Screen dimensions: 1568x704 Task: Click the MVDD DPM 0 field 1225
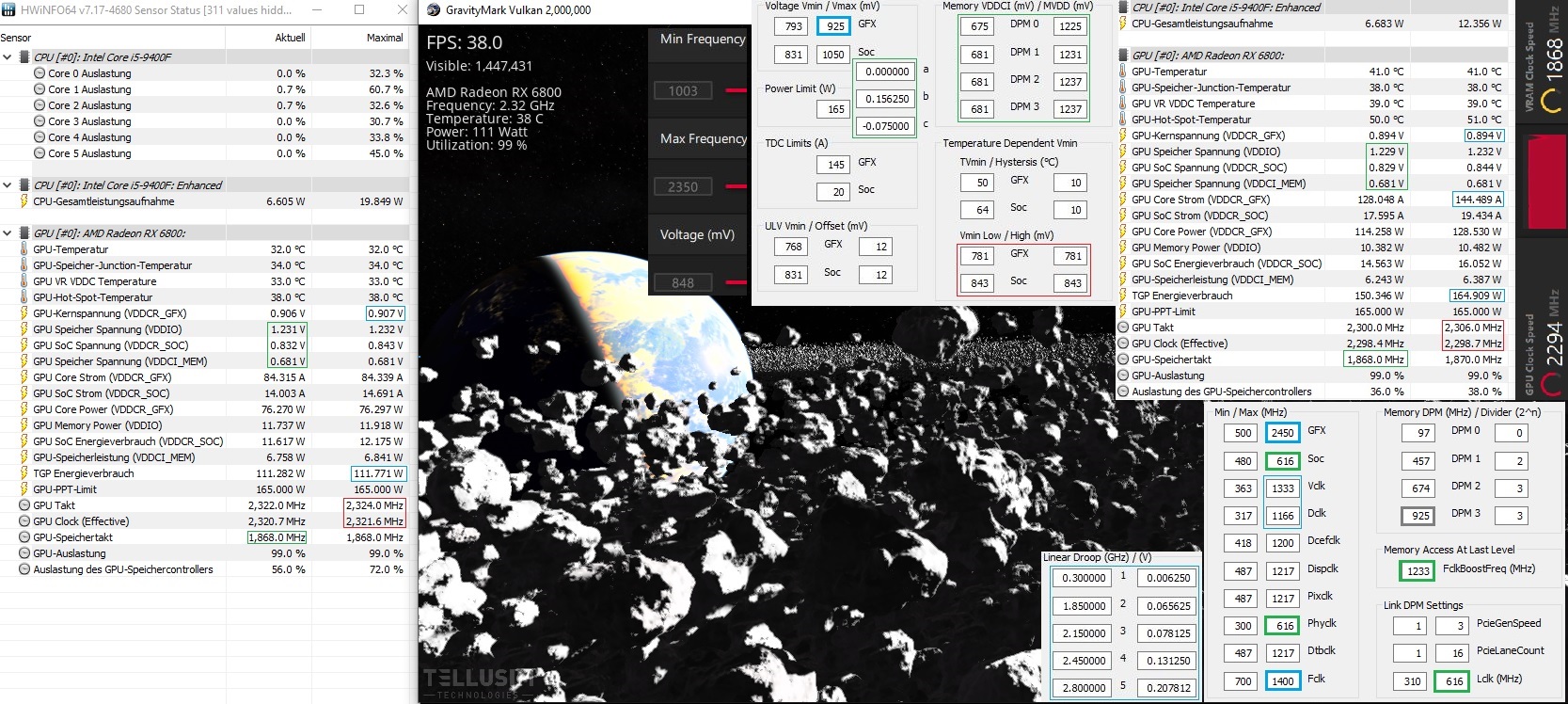[x=1069, y=26]
